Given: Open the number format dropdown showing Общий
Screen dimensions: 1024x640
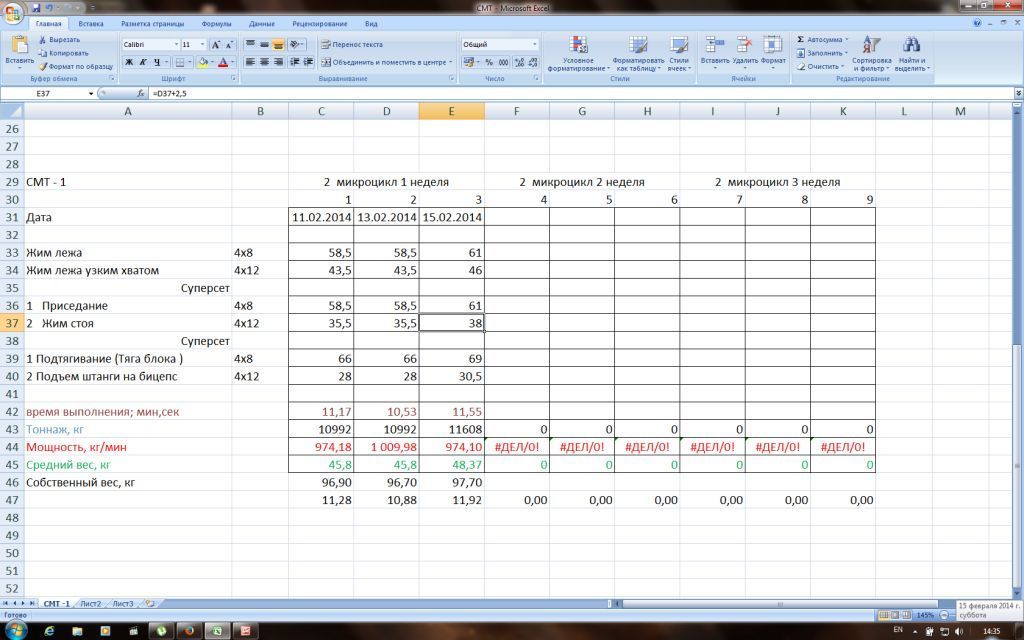Looking at the screenshot, I should [x=535, y=45].
